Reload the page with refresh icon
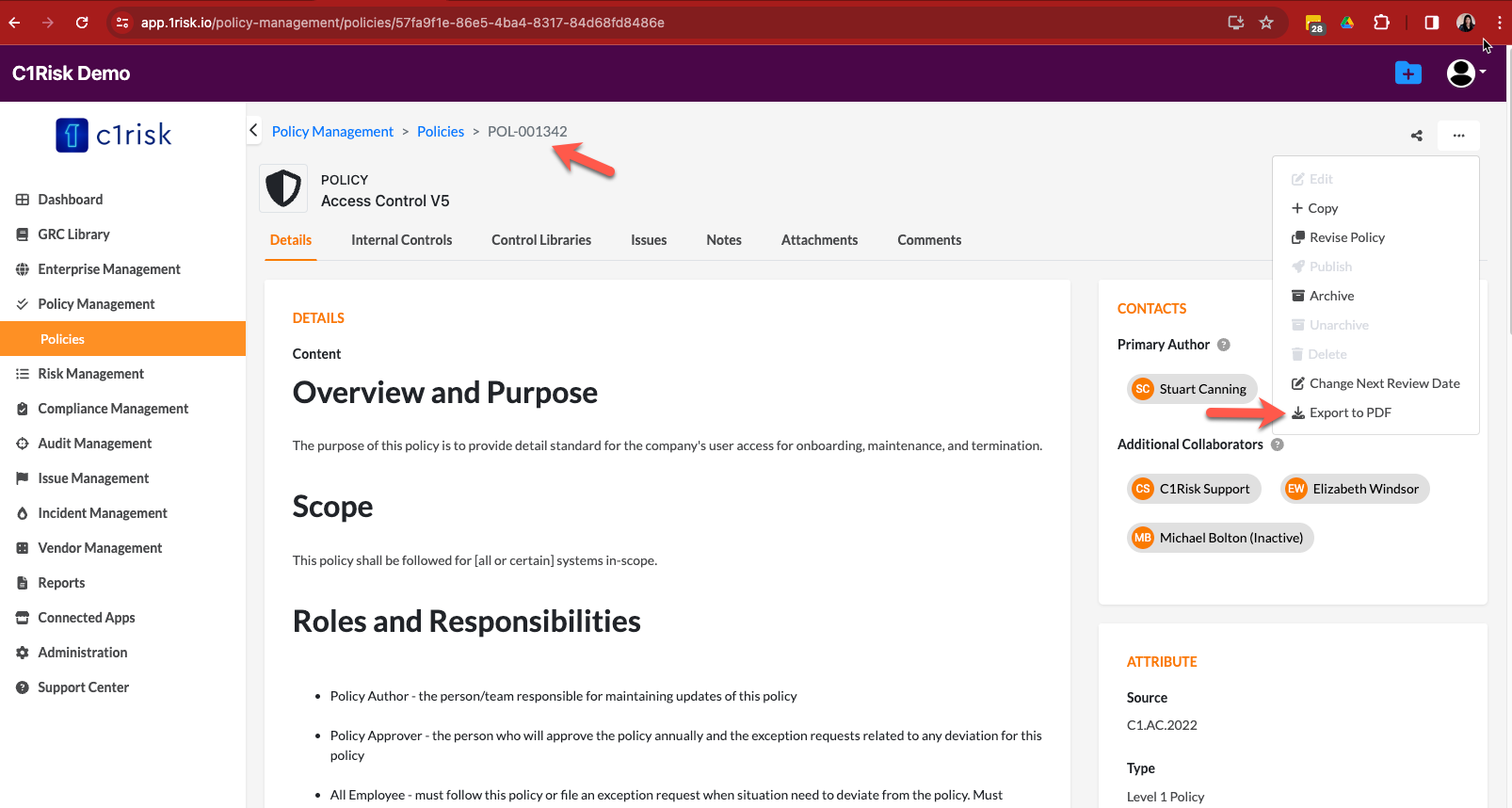This screenshot has height=808, width=1512. tap(82, 23)
